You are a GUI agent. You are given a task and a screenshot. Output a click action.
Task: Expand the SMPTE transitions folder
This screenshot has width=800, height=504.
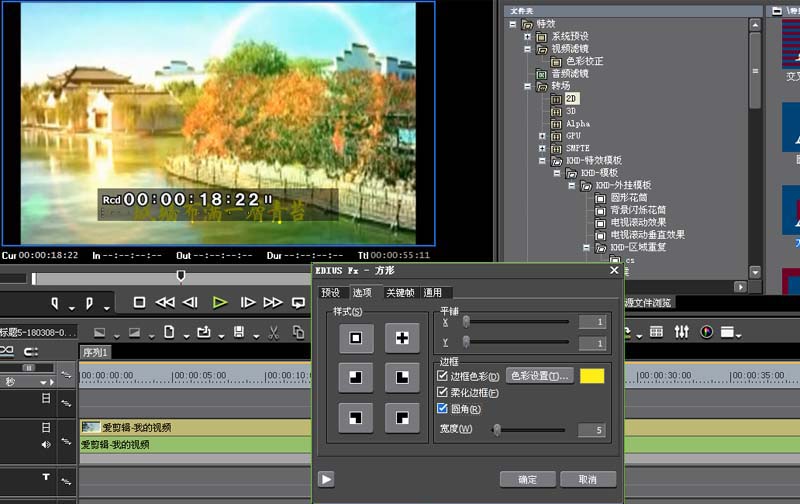(542, 148)
